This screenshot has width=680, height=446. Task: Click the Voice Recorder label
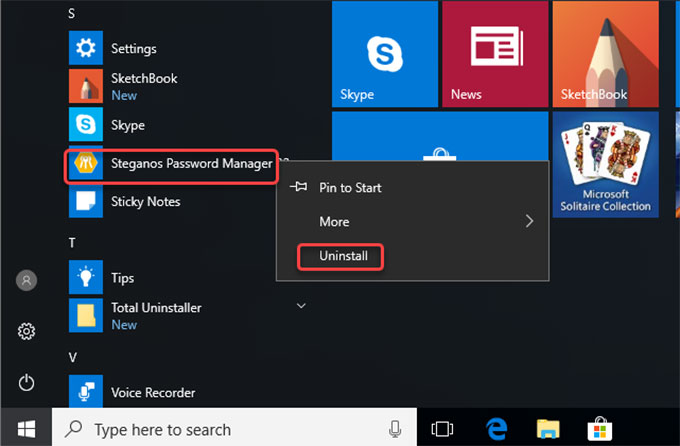(153, 393)
